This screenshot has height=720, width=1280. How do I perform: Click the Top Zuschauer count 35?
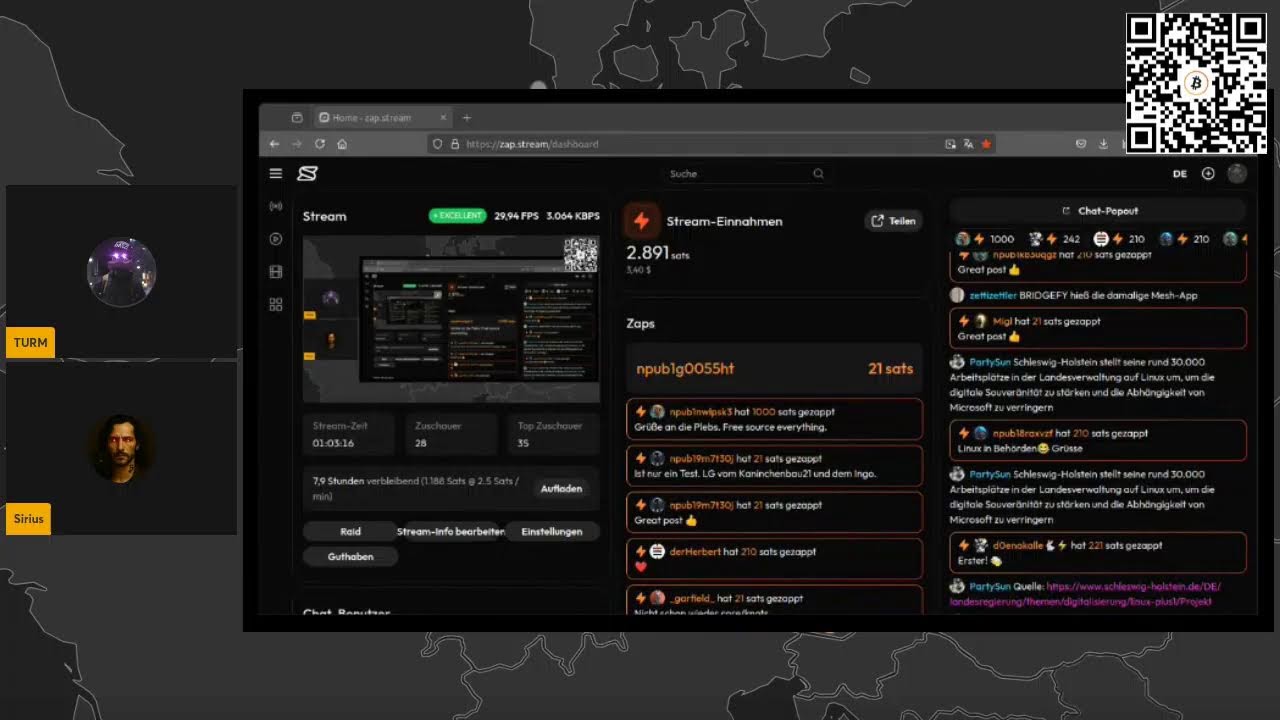point(523,443)
